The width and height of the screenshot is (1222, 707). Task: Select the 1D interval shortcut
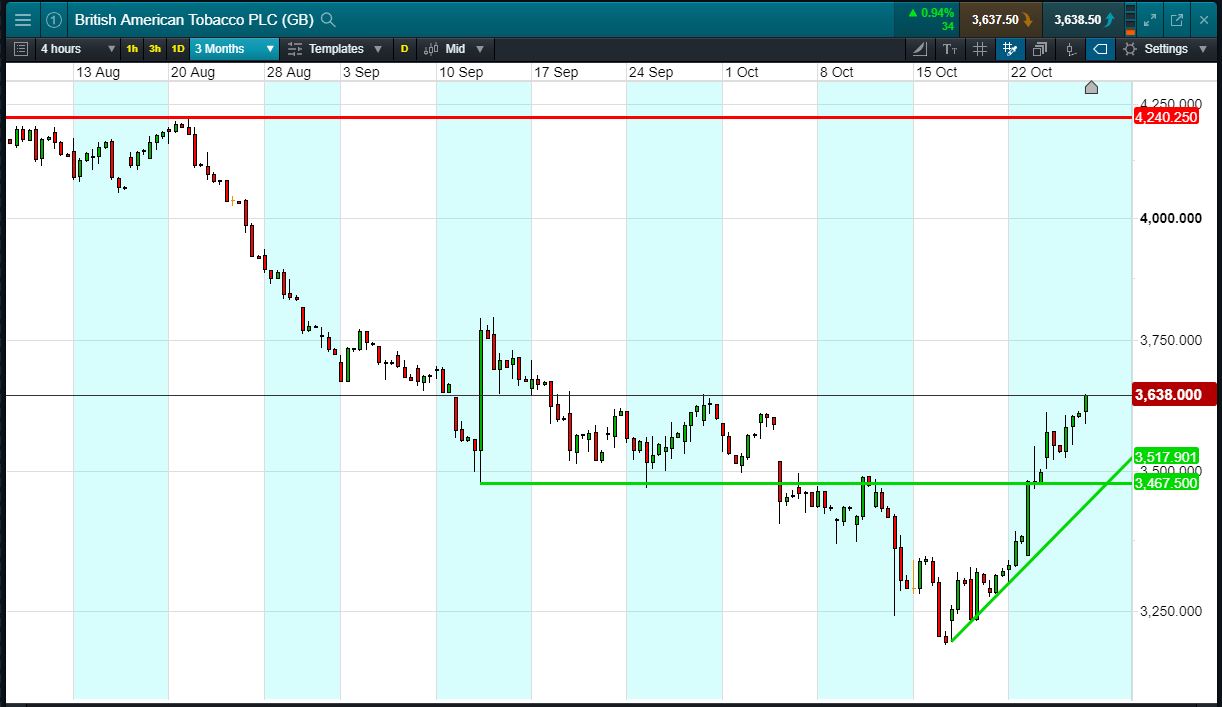tap(178, 48)
